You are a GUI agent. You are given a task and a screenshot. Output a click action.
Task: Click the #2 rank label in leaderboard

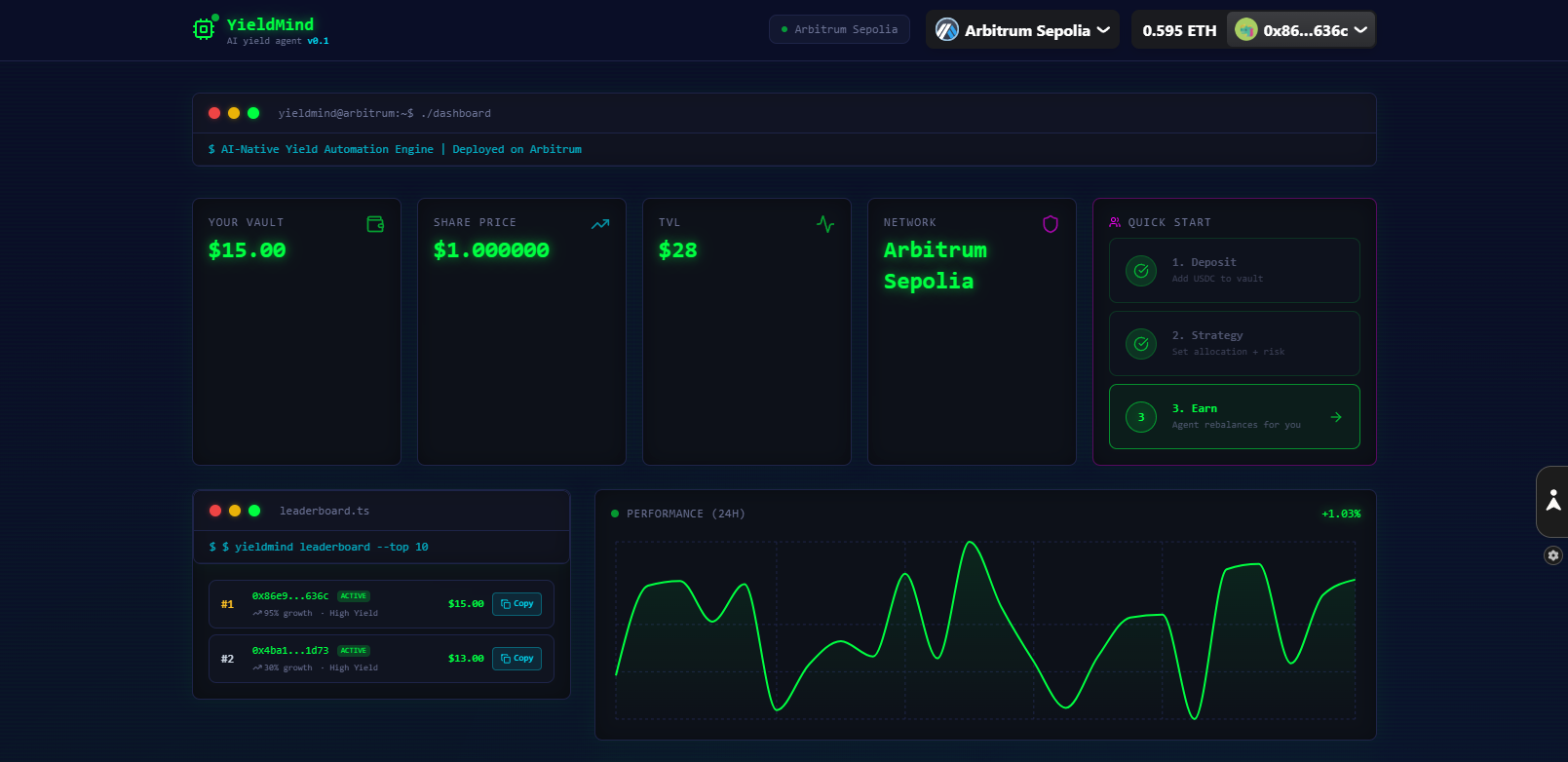click(x=227, y=659)
